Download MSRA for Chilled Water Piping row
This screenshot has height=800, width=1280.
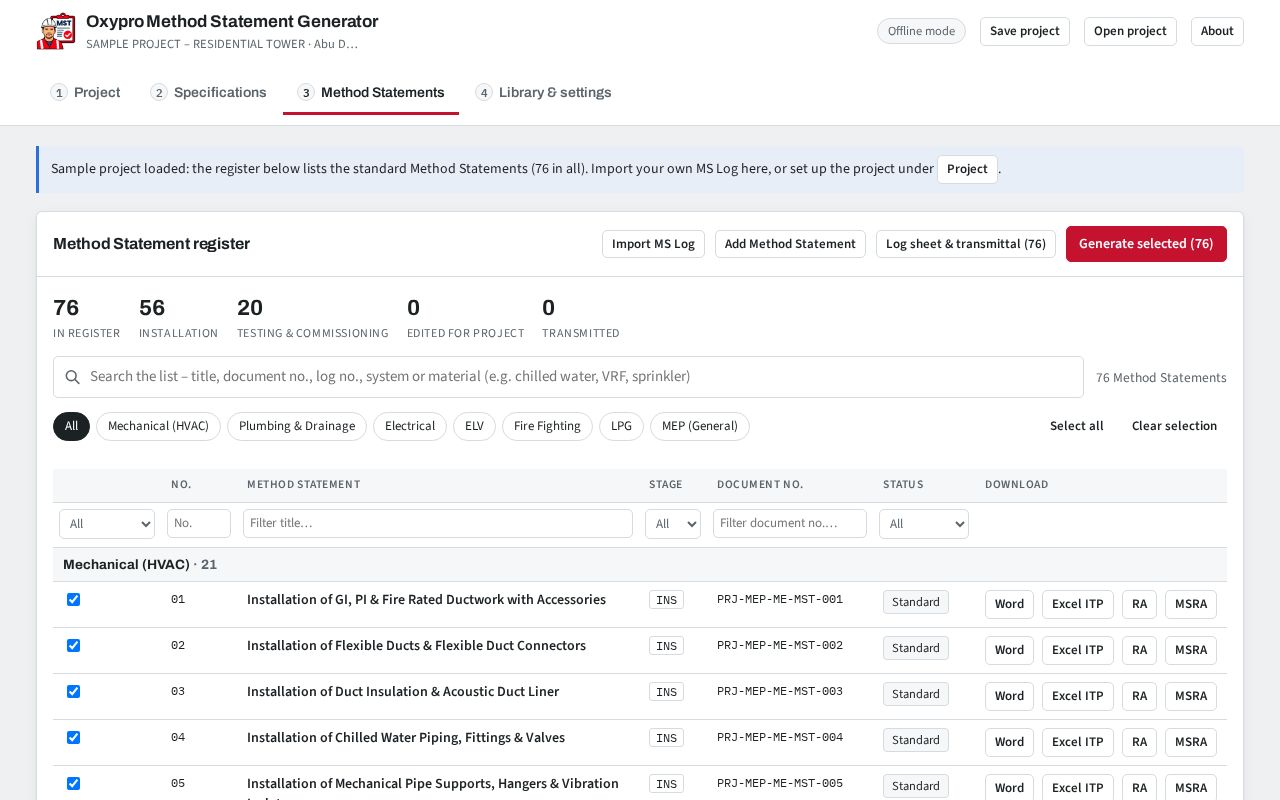point(1191,742)
